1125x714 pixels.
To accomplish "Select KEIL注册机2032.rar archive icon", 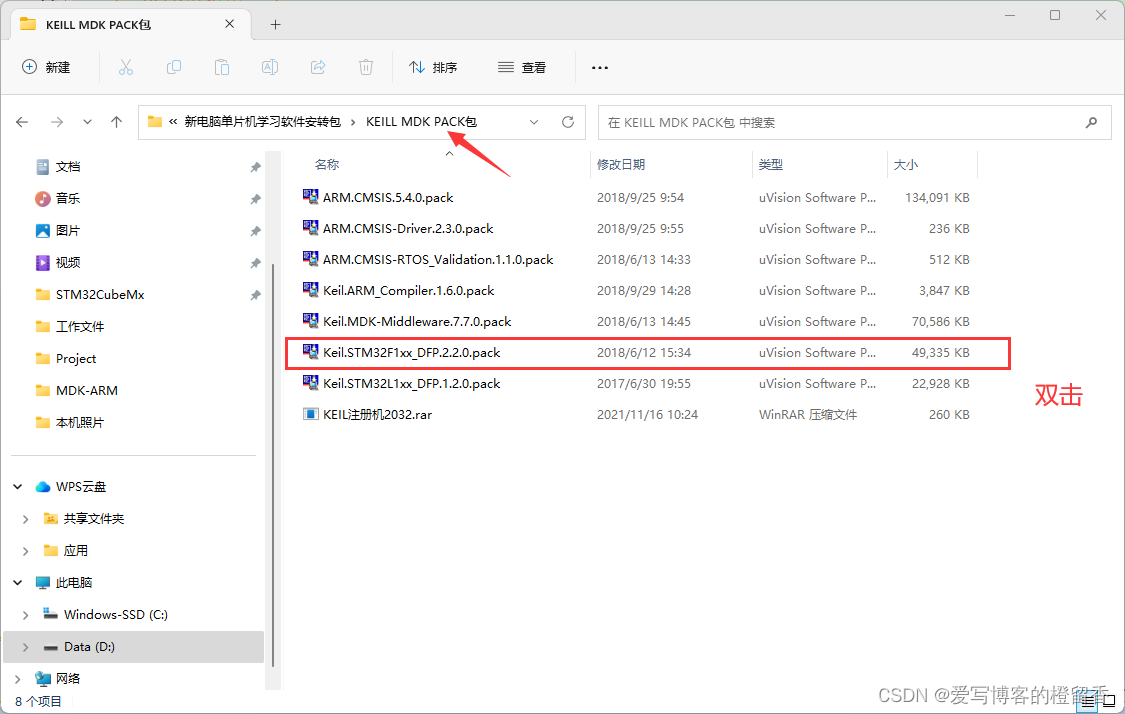I will click(x=311, y=414).
